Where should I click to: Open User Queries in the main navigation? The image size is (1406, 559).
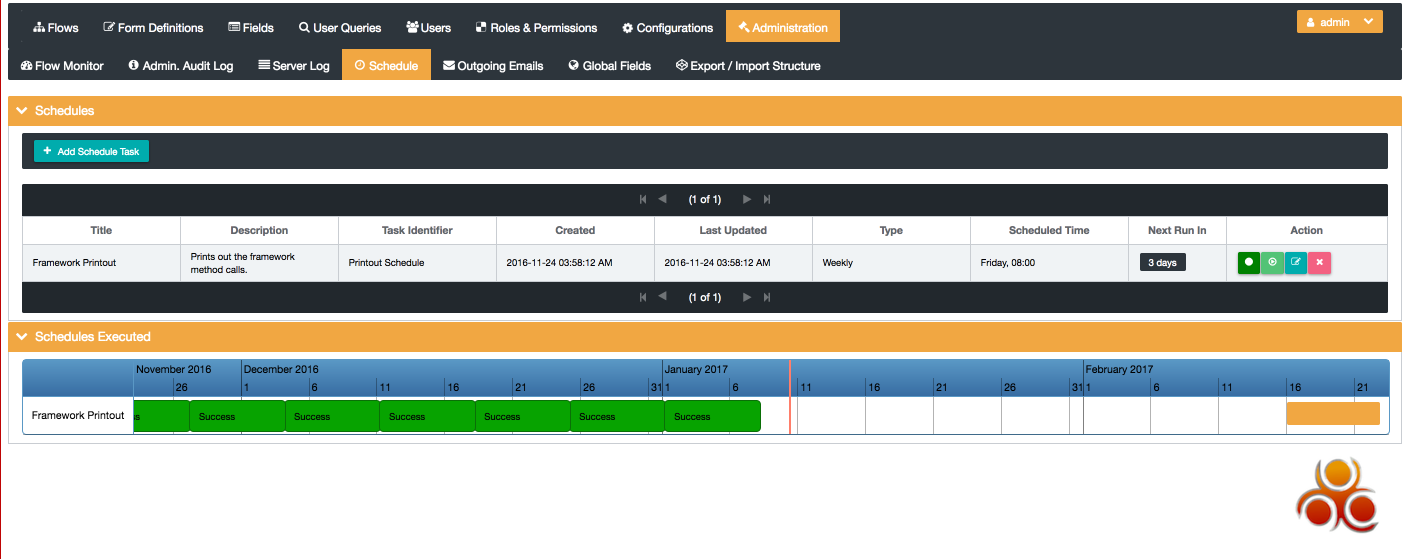pyautogui.click(x=340, y=27)
